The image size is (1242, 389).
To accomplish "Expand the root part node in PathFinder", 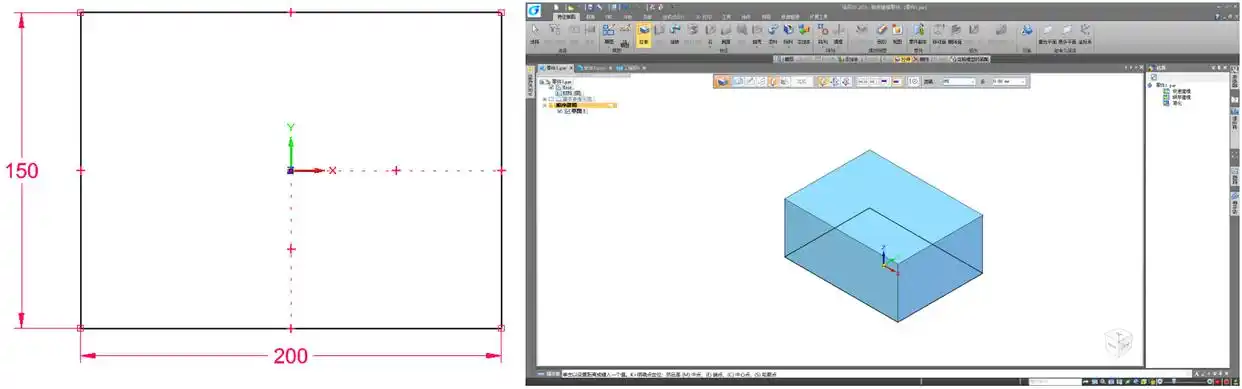I will point(541,82).
